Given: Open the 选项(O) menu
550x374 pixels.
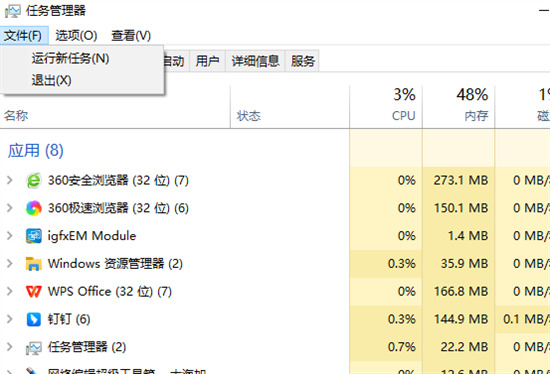Looking at the screenshot, I should tap(76, 35).
